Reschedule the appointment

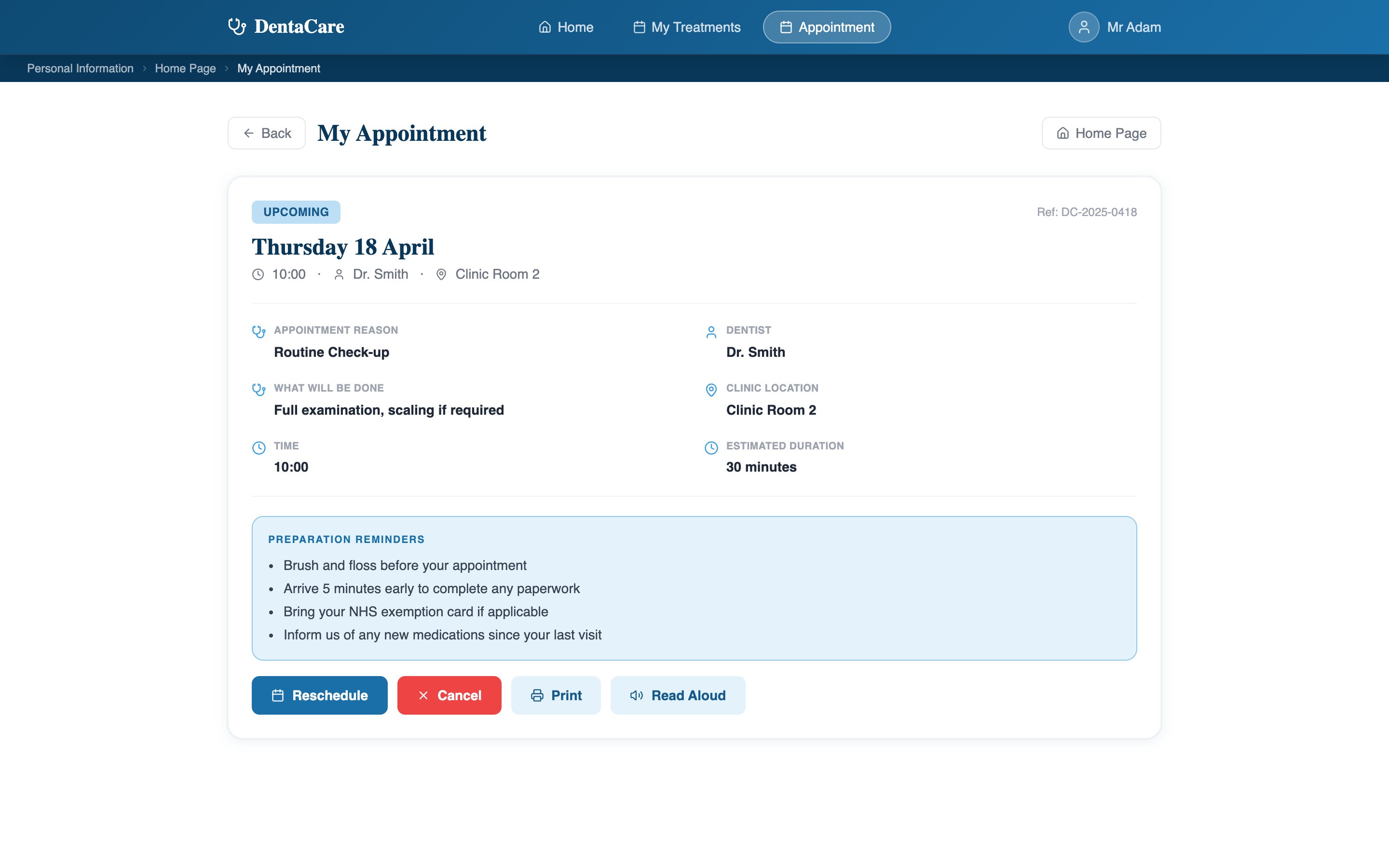320,695
